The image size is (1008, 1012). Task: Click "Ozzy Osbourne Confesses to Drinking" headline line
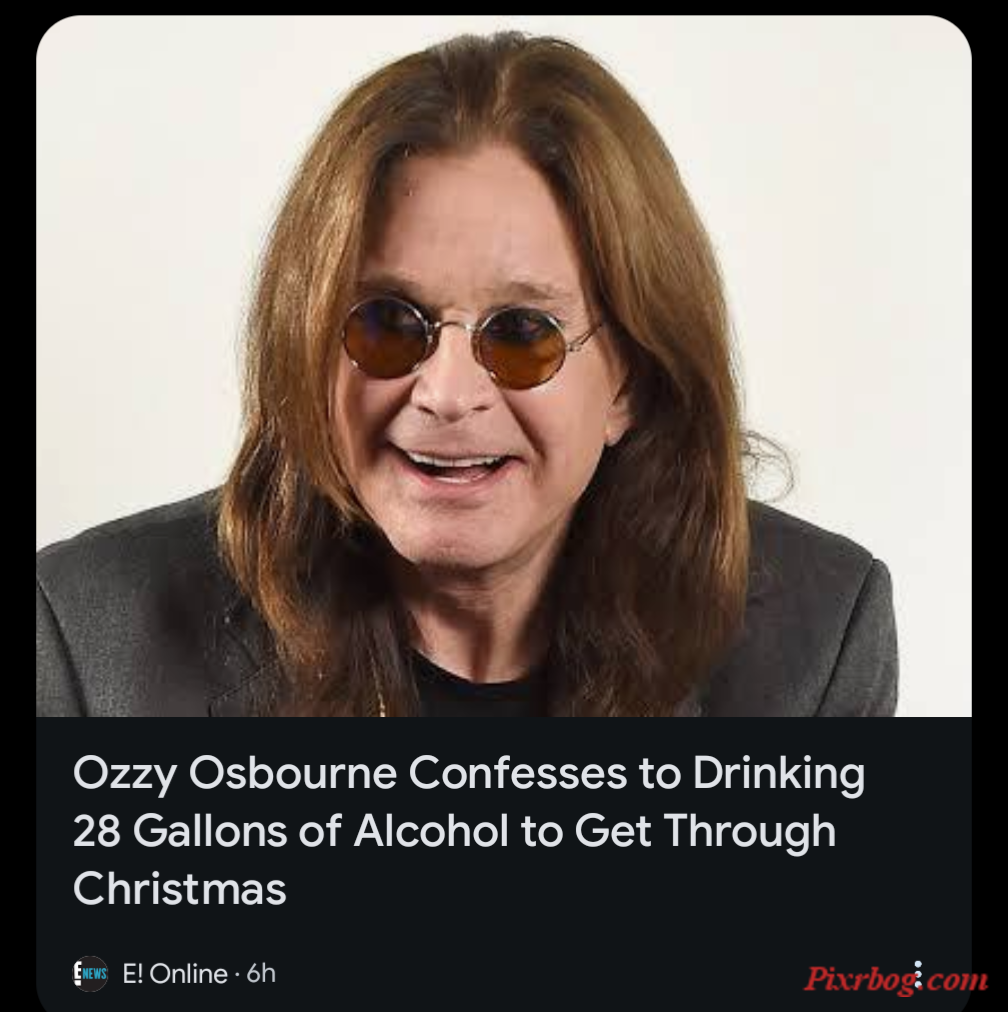[x=469, y=773]
